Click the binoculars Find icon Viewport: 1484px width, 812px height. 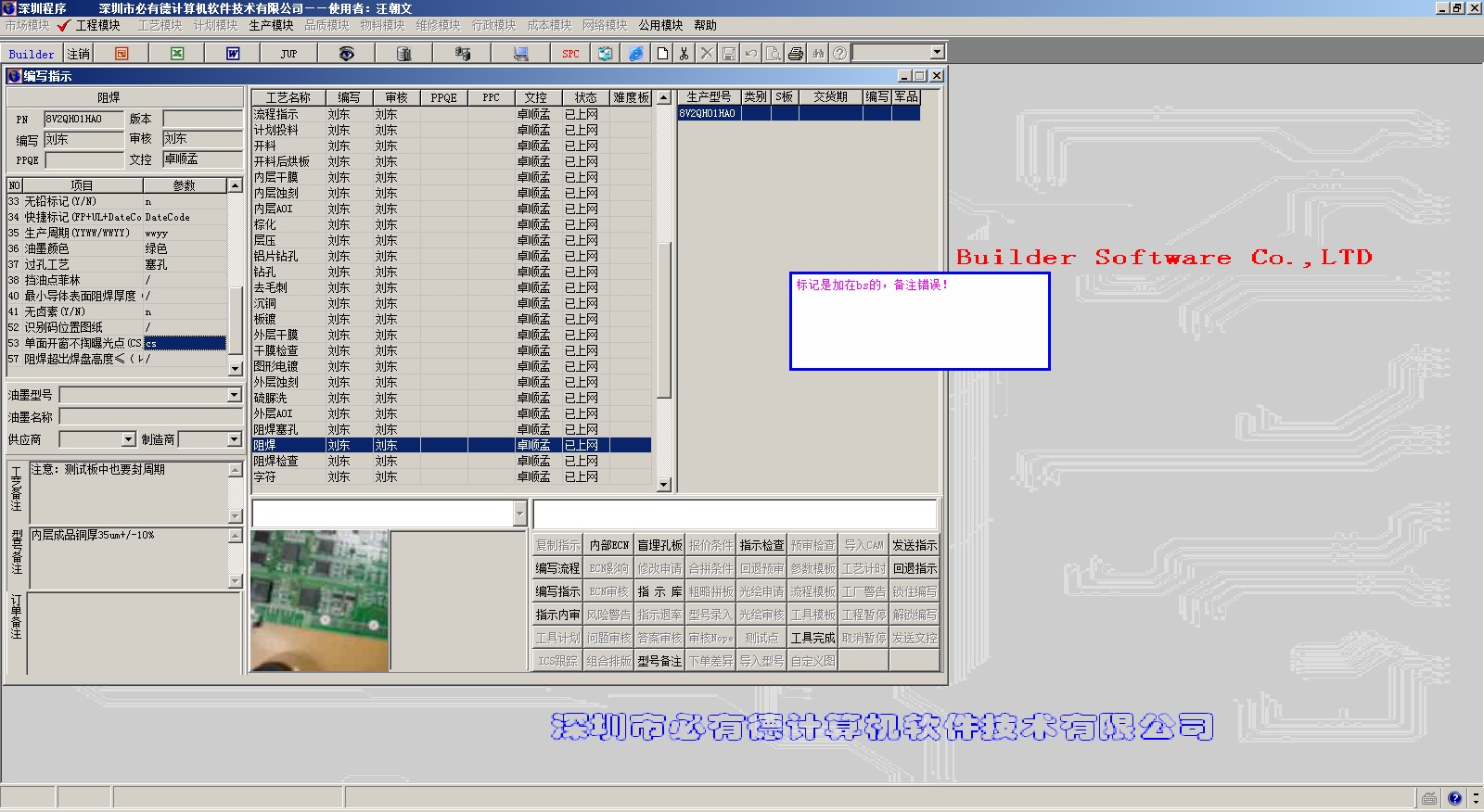pos(818,54)
